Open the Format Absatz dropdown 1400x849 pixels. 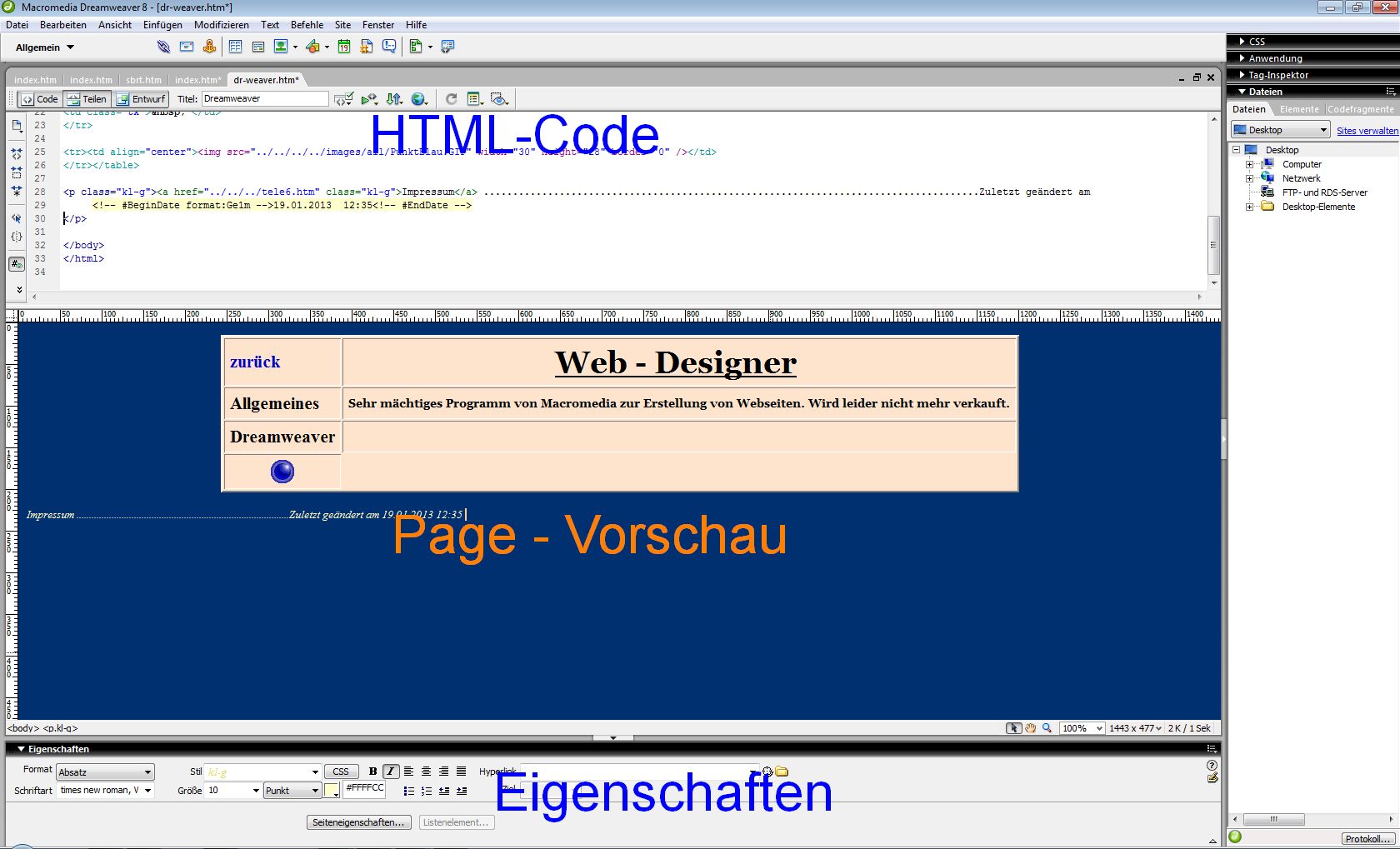click(105, 772)
